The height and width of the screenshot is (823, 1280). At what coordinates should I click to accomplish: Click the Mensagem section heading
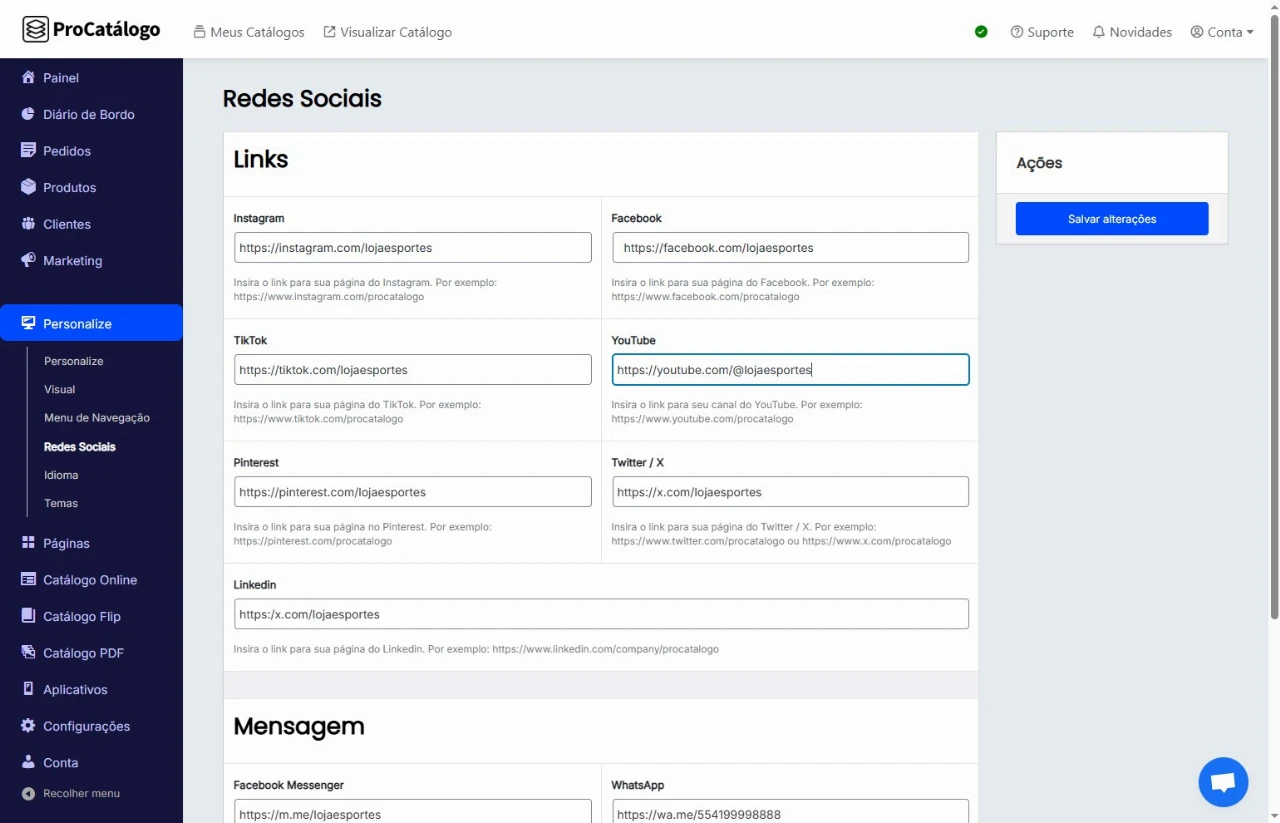coord(299,727)
